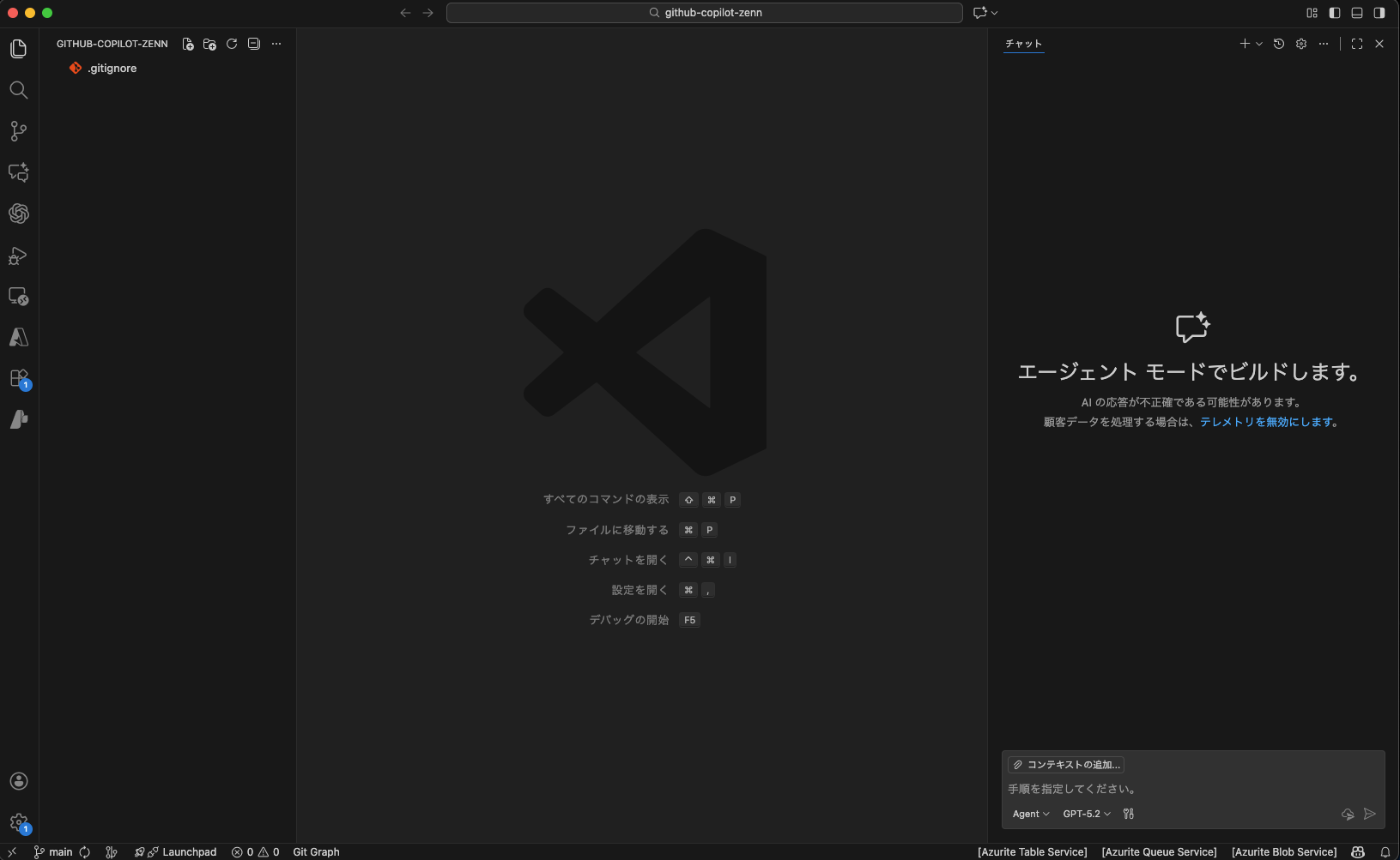This screenshot has height=860, width=1400.
Task: Open chat panel more actions ellipsis
Action: tap(1324, 44)
